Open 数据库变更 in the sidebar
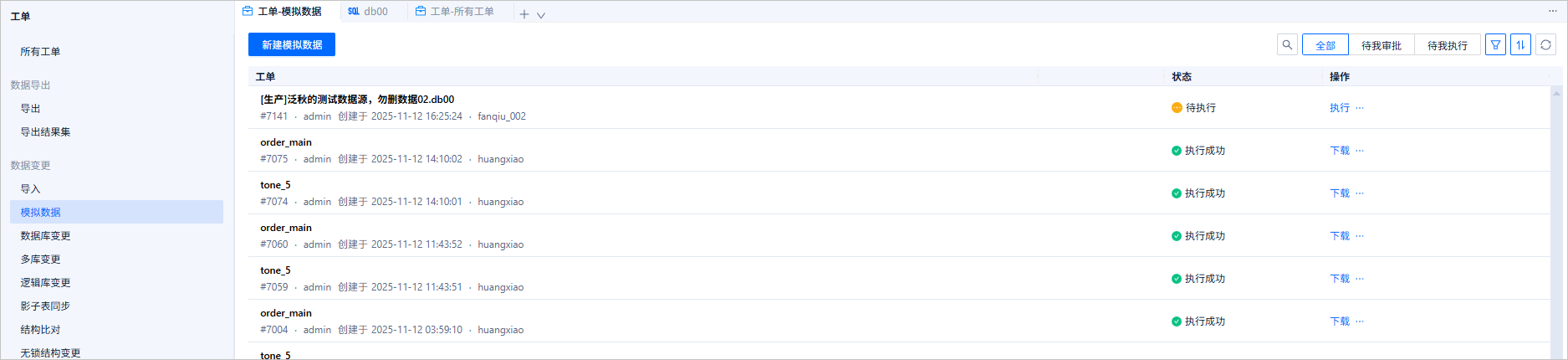1568x360 pixels. point(45,236)
